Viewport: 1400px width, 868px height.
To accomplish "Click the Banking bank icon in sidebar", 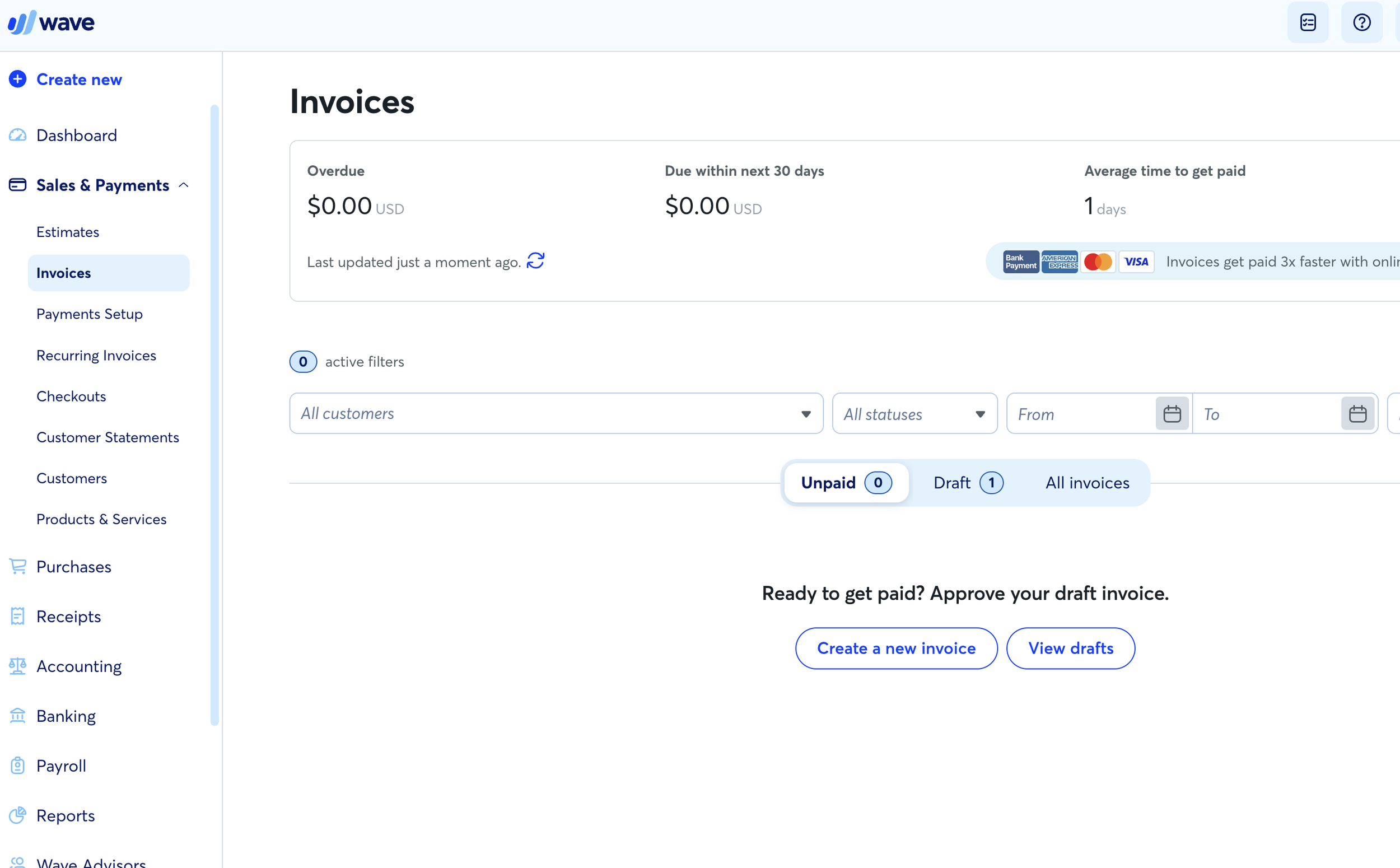I will [17, 715].
